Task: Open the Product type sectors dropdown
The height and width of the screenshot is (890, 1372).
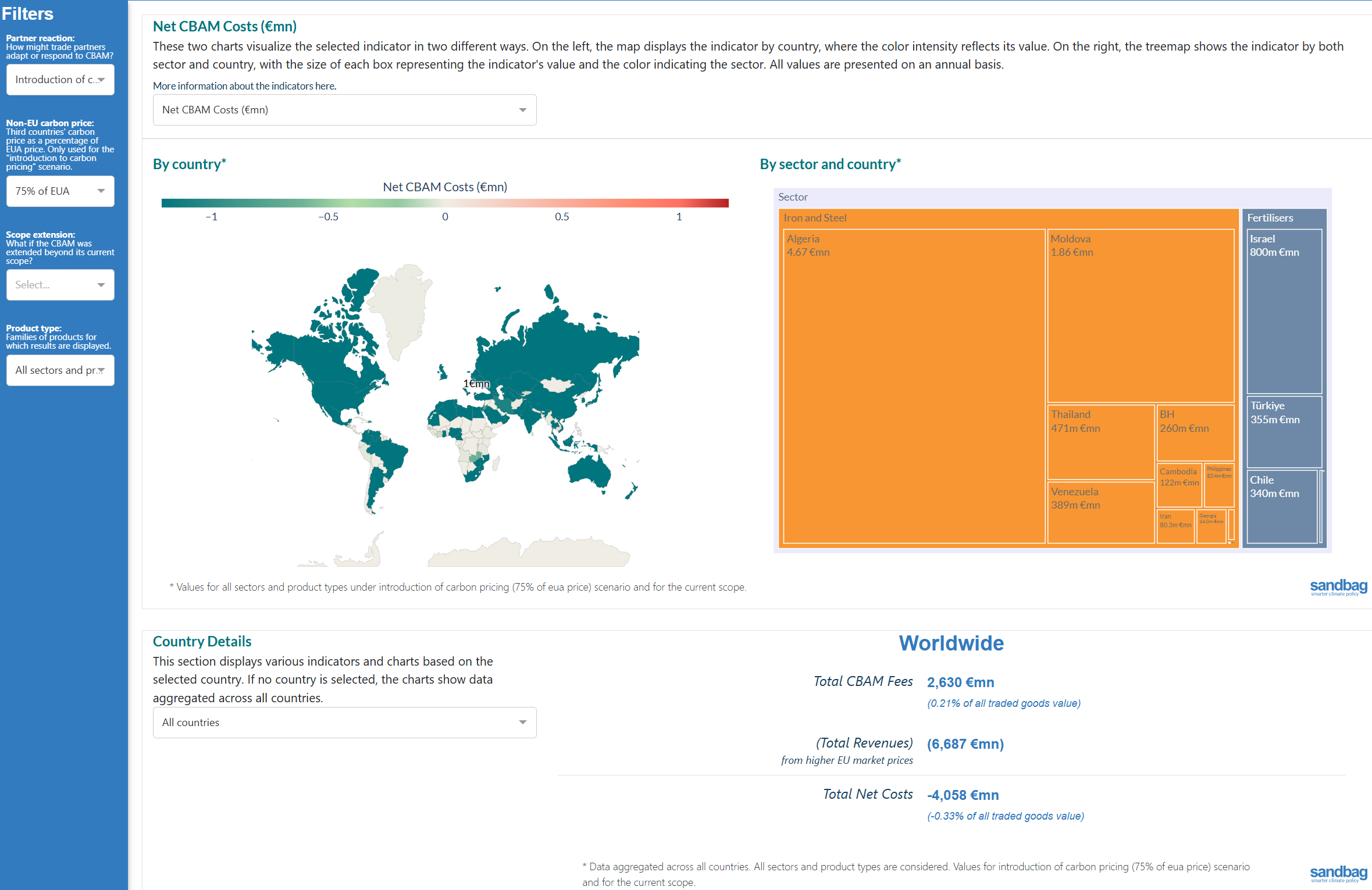Action: [x=60, y=370]
